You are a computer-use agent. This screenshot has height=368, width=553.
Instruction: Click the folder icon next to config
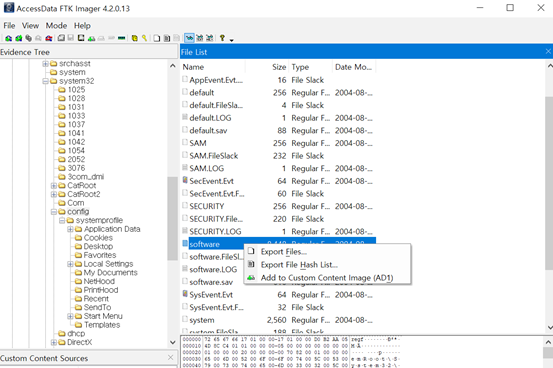point(62,212)
